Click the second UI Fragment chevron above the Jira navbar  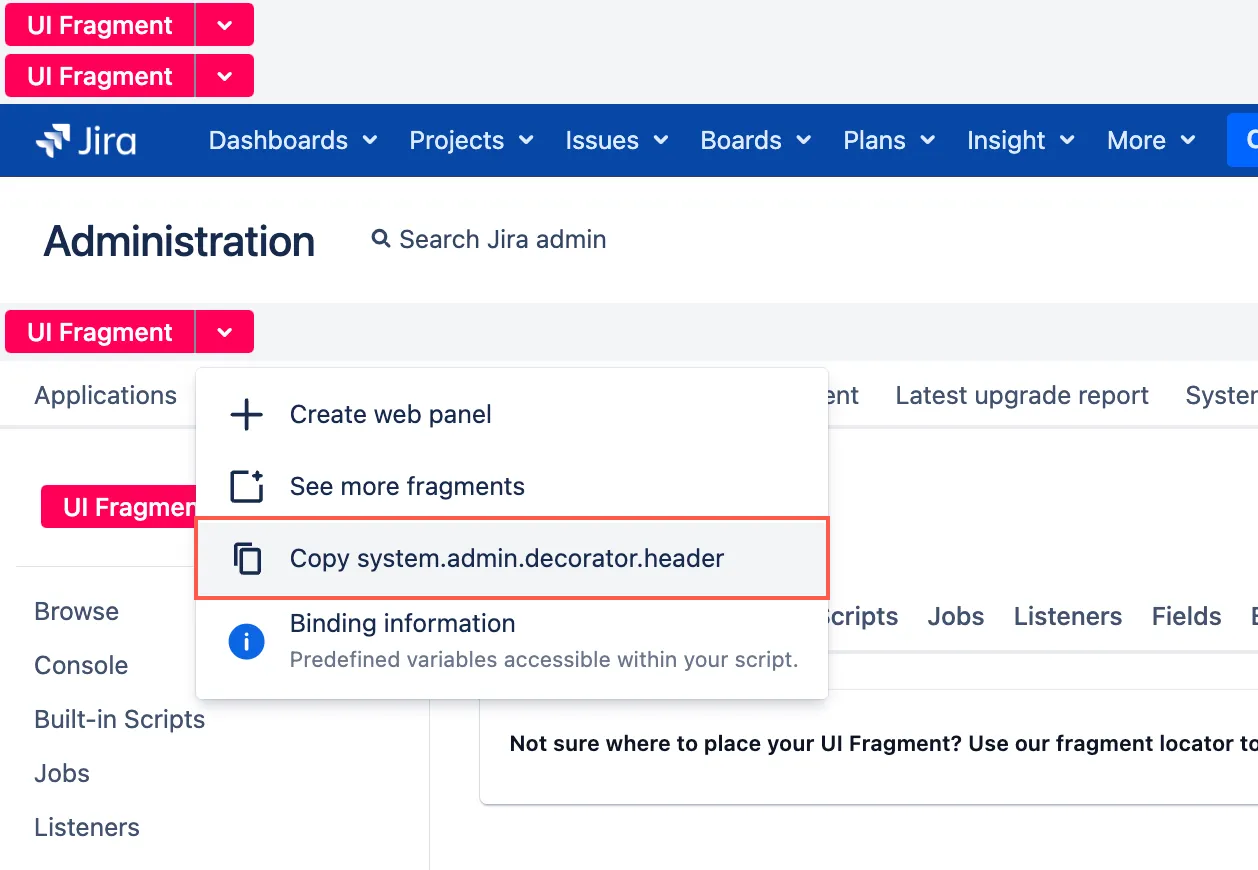[225, 76]
